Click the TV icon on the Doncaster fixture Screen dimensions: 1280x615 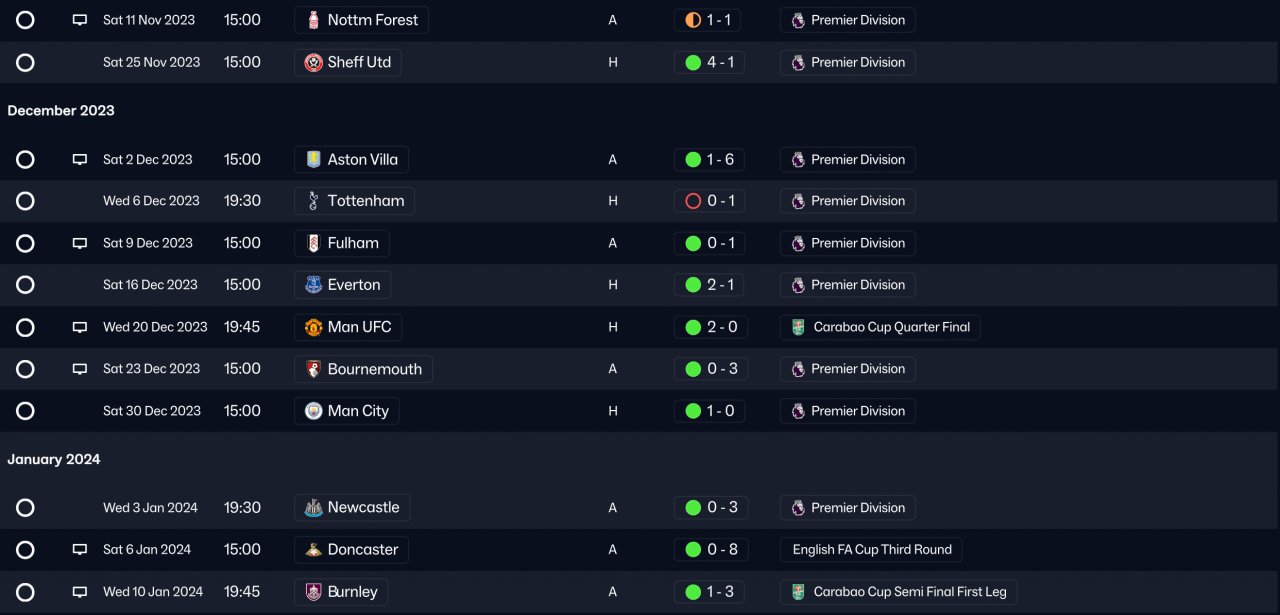tap(80, 550)
